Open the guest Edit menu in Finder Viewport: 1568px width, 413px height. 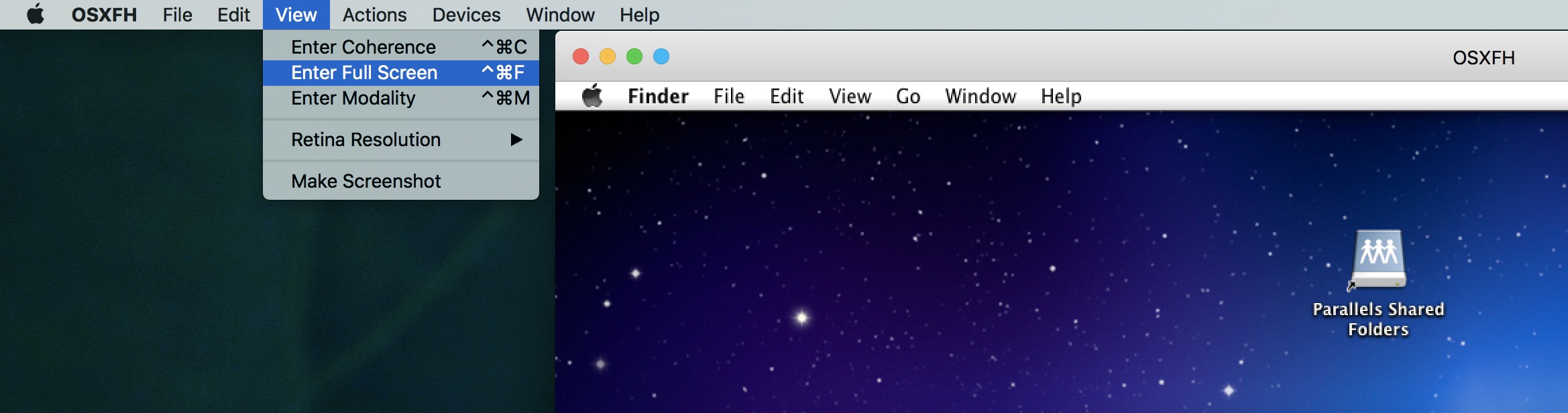[787, 97]
